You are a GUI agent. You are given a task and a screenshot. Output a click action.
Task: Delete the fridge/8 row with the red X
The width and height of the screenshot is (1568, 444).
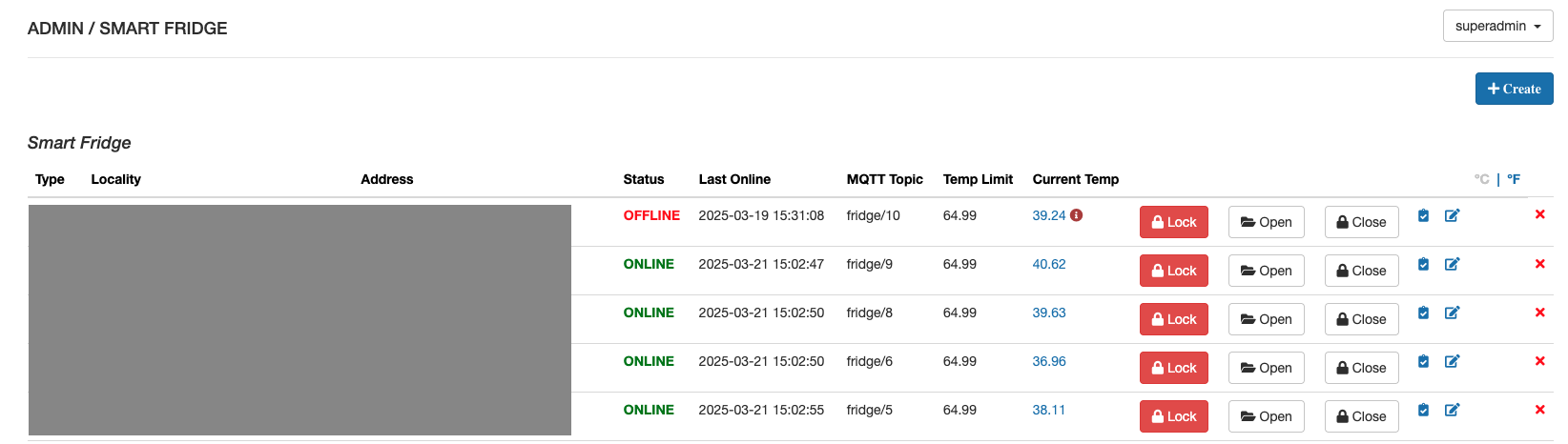tap(1539, 313)
